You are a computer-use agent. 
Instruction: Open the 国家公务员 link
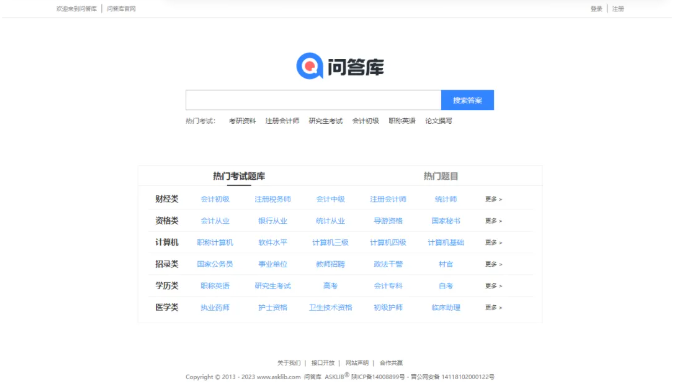(215, 264)
